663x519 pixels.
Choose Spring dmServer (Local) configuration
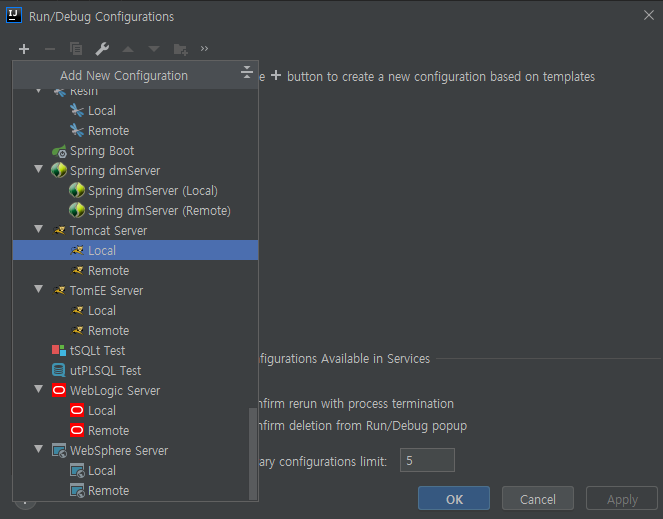(x=152, y=191)
